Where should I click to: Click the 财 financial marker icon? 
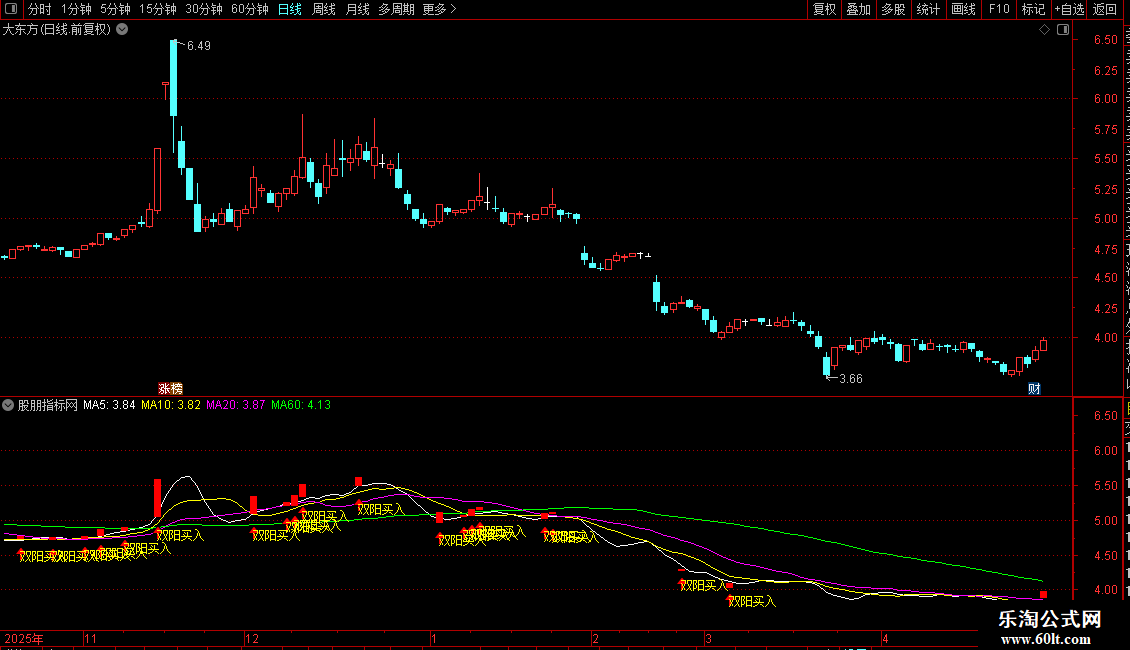pyautogui.click(x=1034, y=388)
